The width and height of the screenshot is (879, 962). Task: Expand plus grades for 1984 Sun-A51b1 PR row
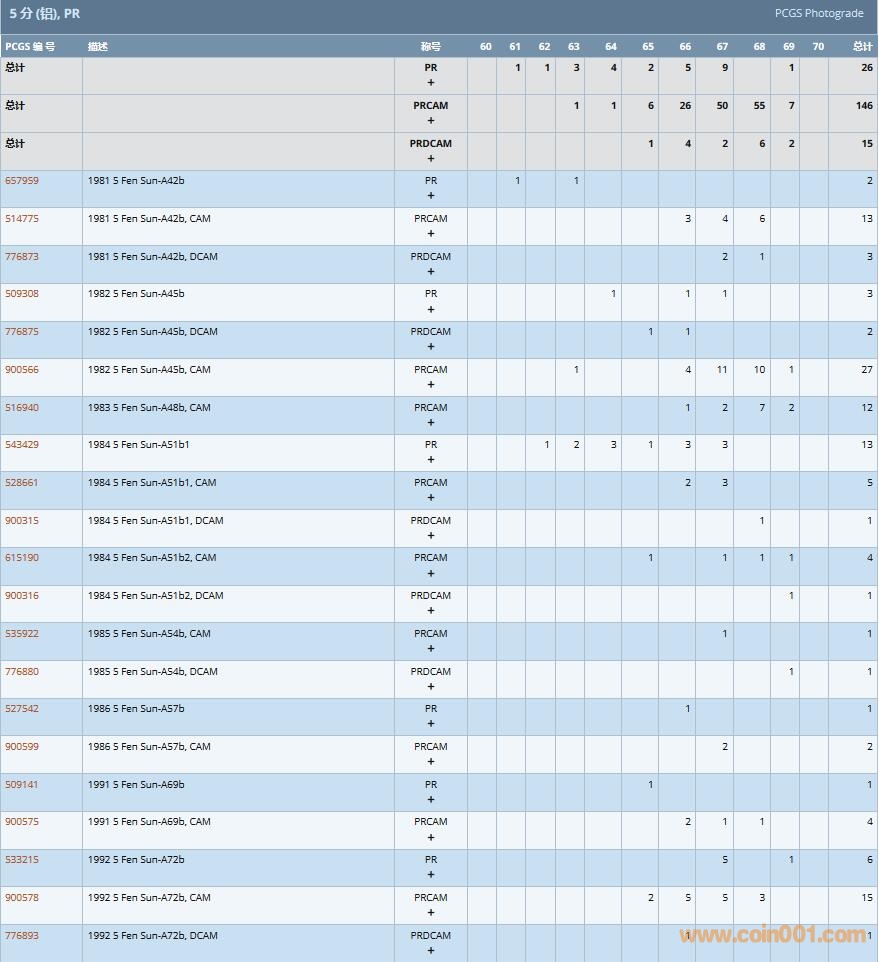click(431, 460)
